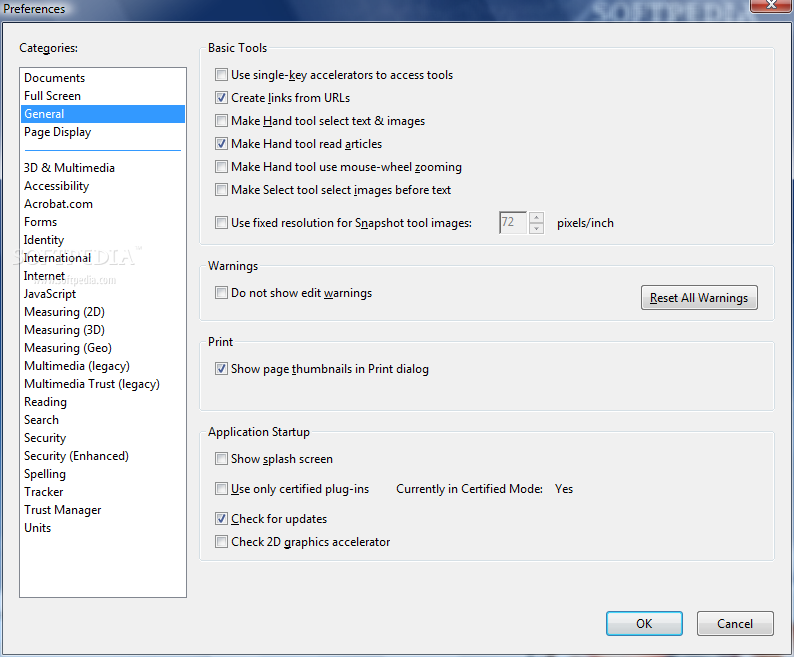Select the General category
794x657 pixels.
[103, 114]
